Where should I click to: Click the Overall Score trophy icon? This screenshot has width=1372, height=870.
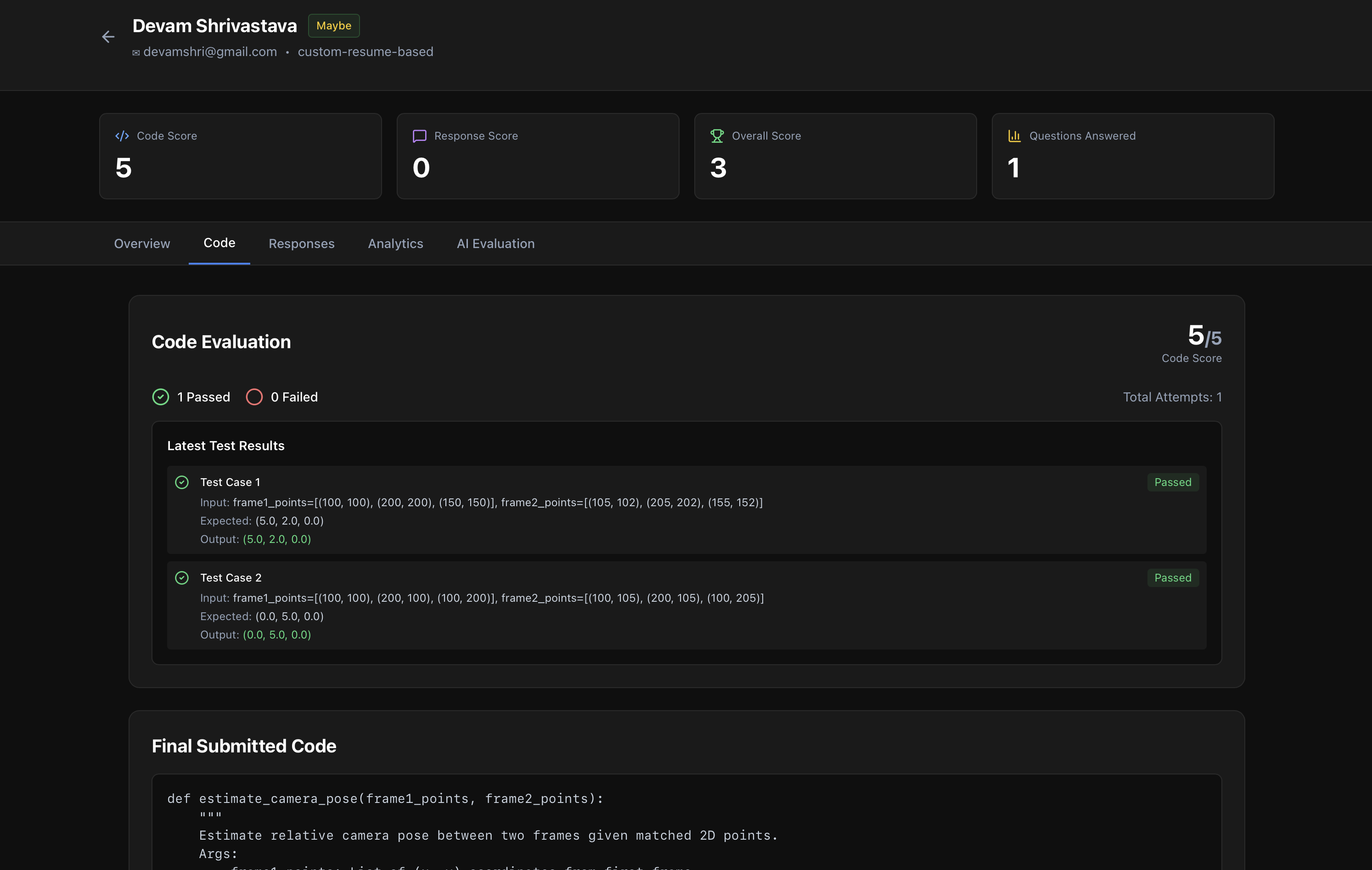(717, 136)
